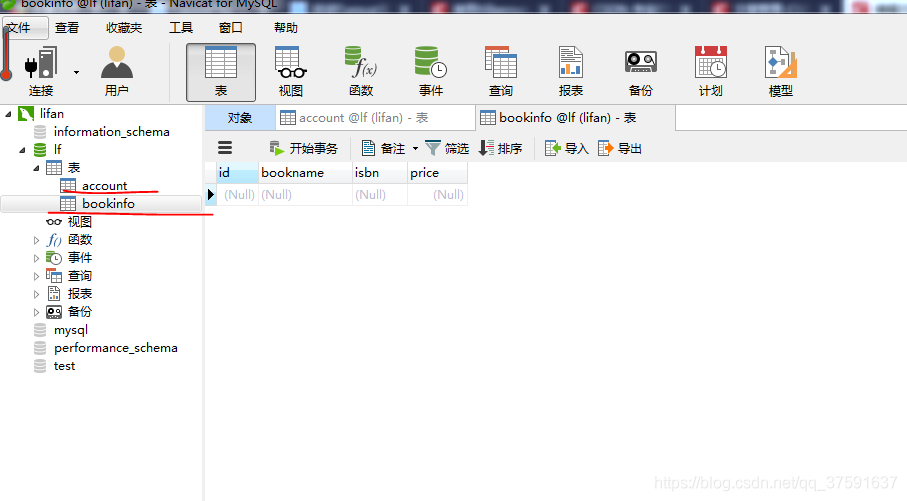The image size is (907, 501).
Task: Click the (Null) cell under price
Action: (x=437, y=194)
